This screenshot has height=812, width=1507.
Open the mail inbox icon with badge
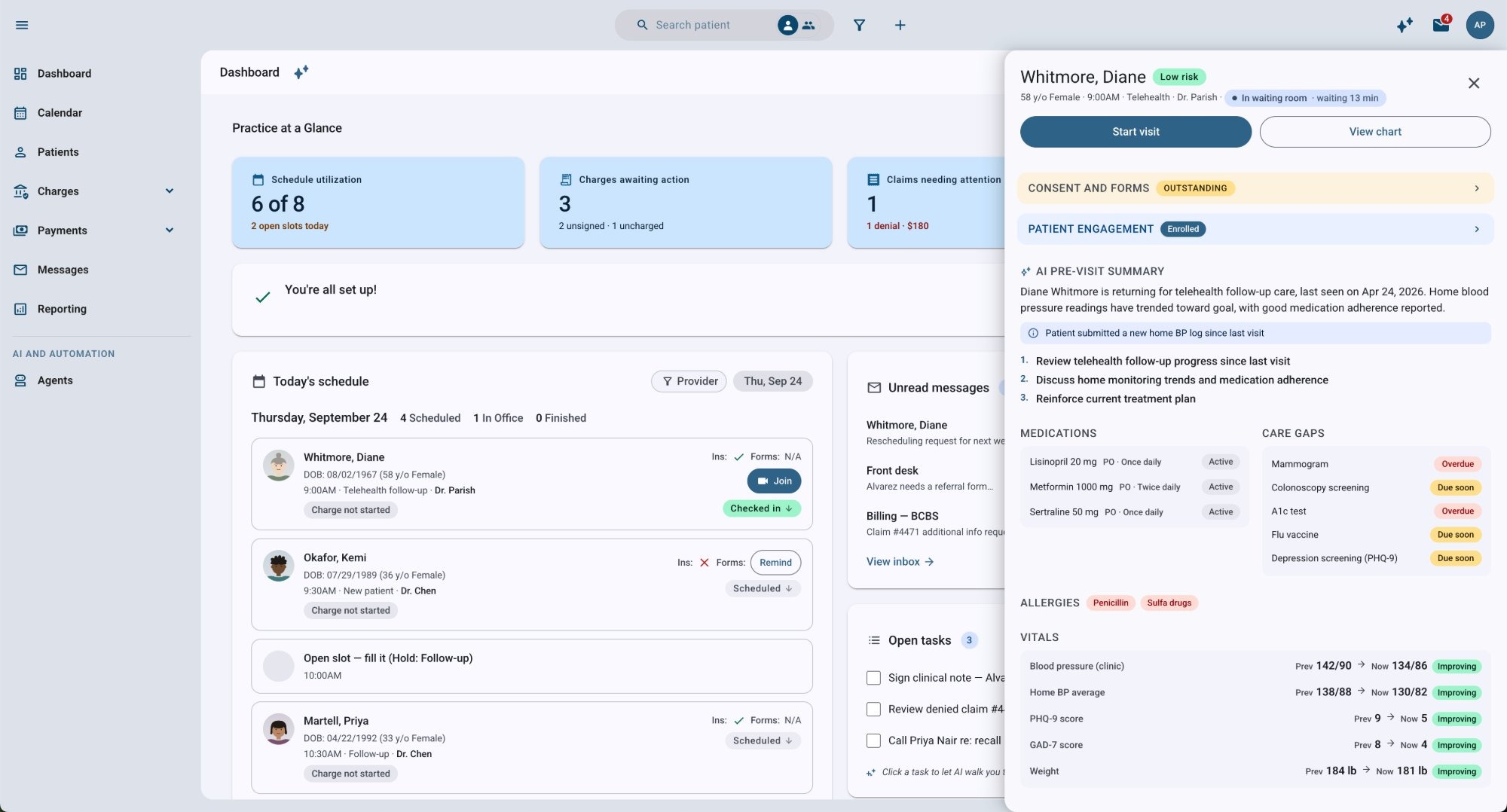pyautogui.click(x=1441, y=25)
